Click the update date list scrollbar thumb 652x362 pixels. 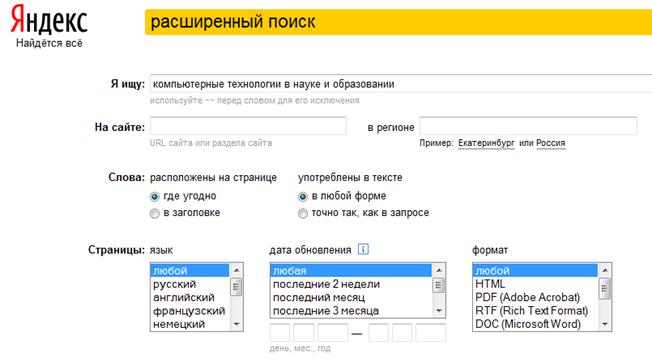(x=439, y=286)
